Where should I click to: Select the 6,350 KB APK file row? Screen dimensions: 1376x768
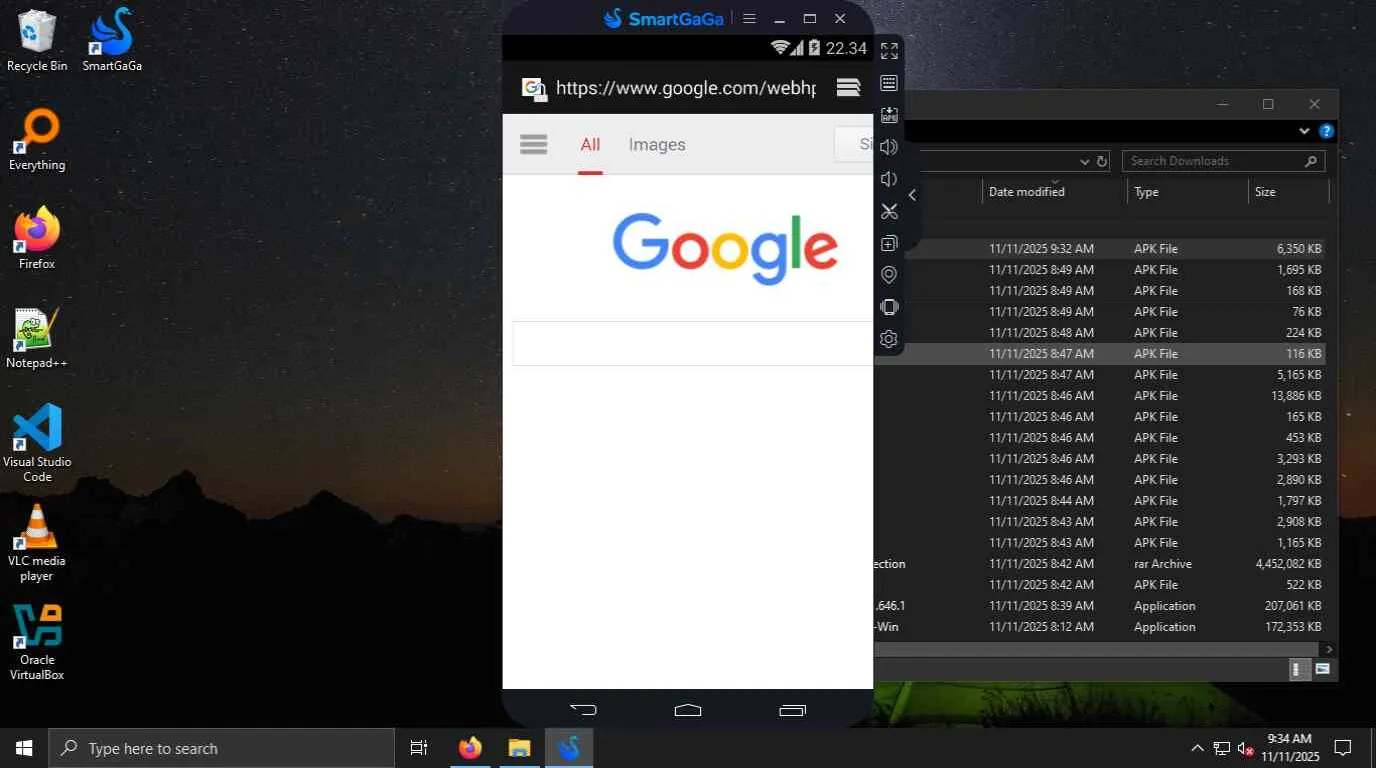point(1100,249)
